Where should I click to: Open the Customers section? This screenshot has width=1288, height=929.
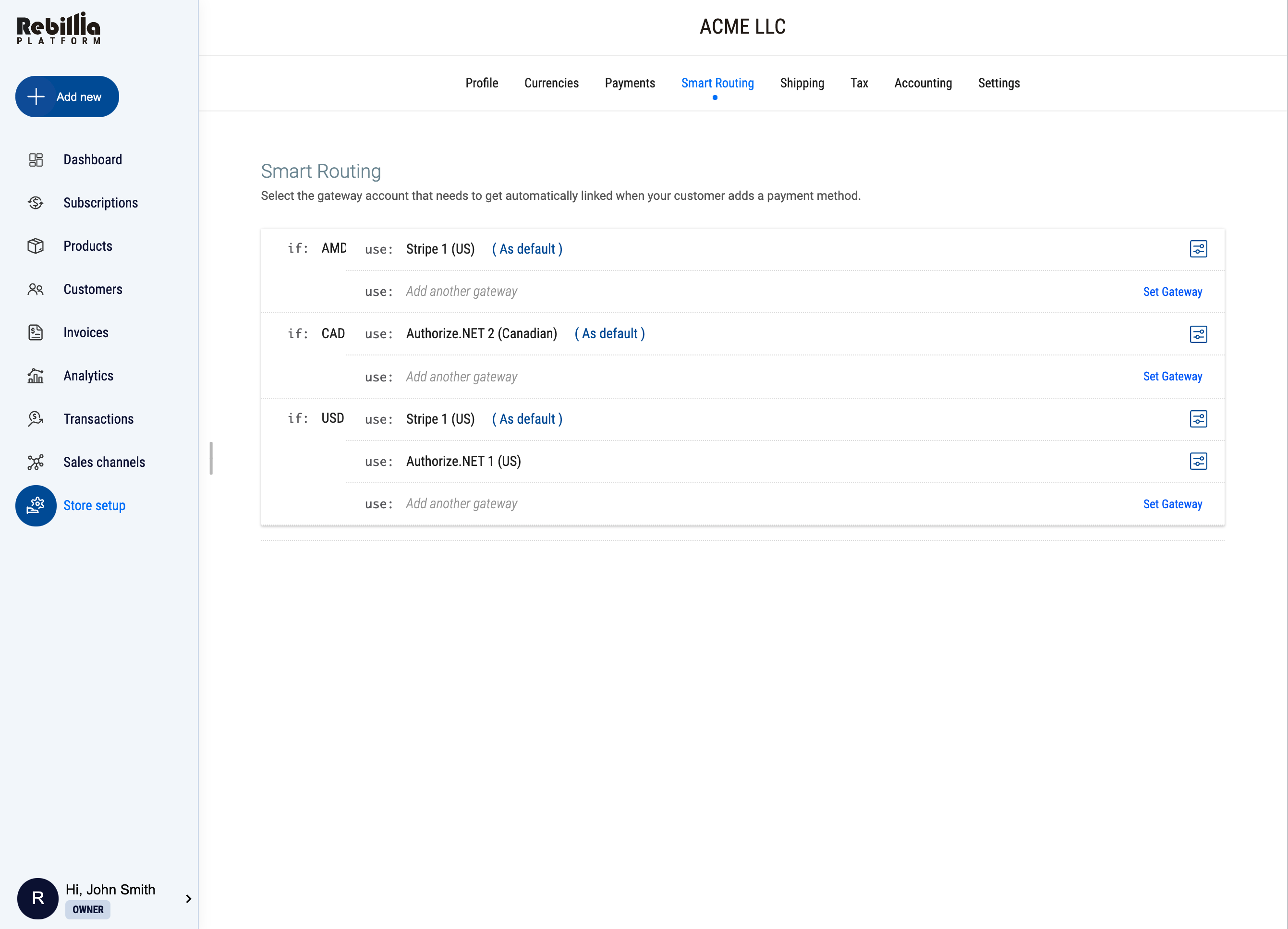pyautogui.click(x=93, y=289)
